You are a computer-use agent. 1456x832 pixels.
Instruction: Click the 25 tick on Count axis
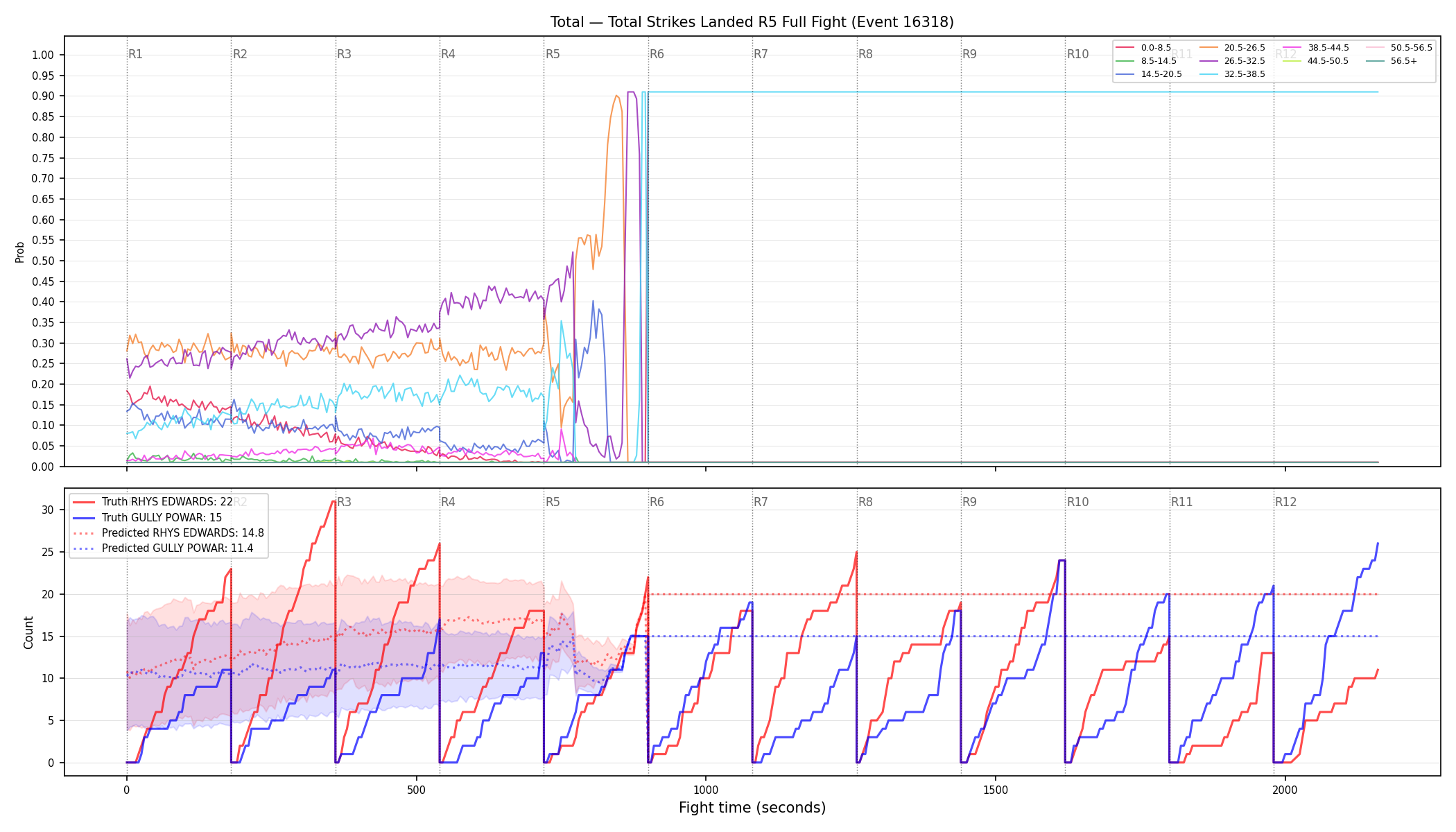tap(48, 553)
